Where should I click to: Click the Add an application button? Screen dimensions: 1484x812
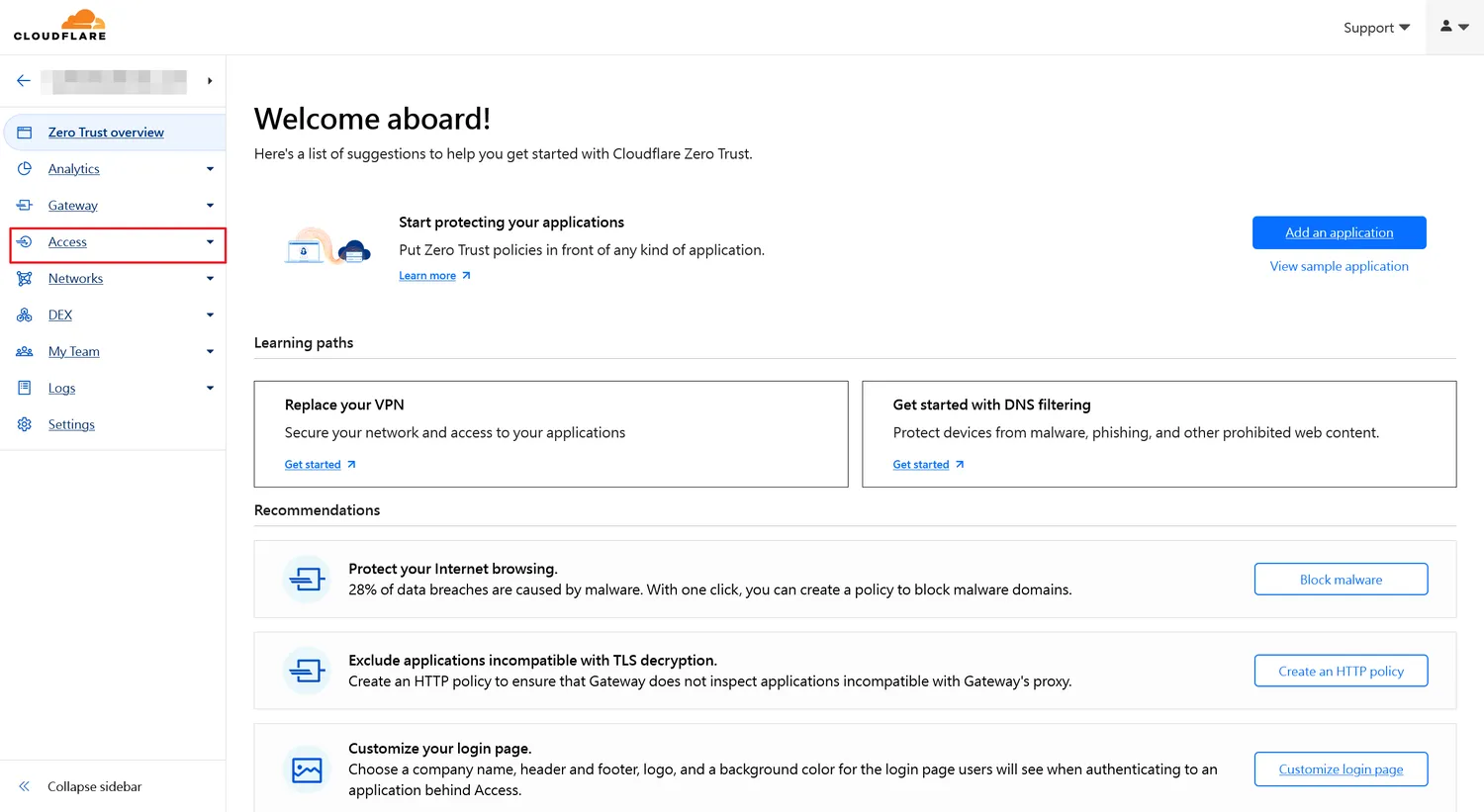click(1339, 232)
